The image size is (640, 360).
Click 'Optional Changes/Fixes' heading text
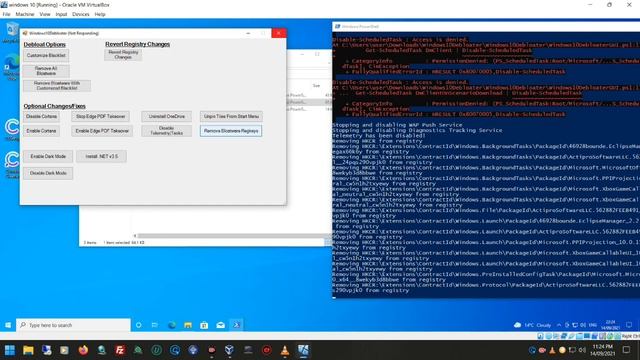[x=54, y=106]
